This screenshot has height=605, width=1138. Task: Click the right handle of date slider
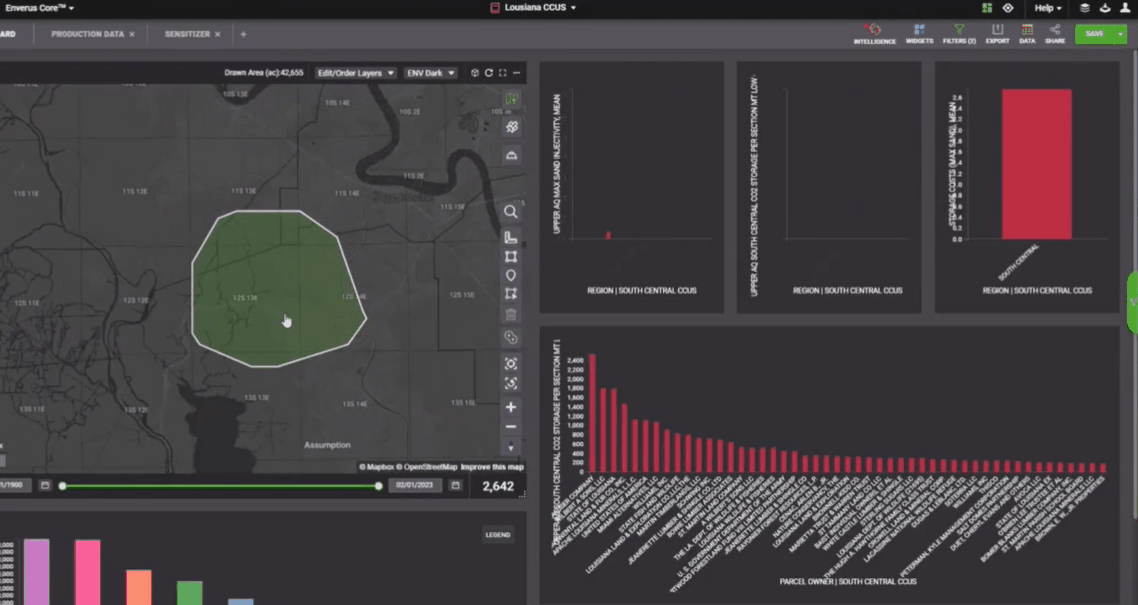[x=378, y=486]
